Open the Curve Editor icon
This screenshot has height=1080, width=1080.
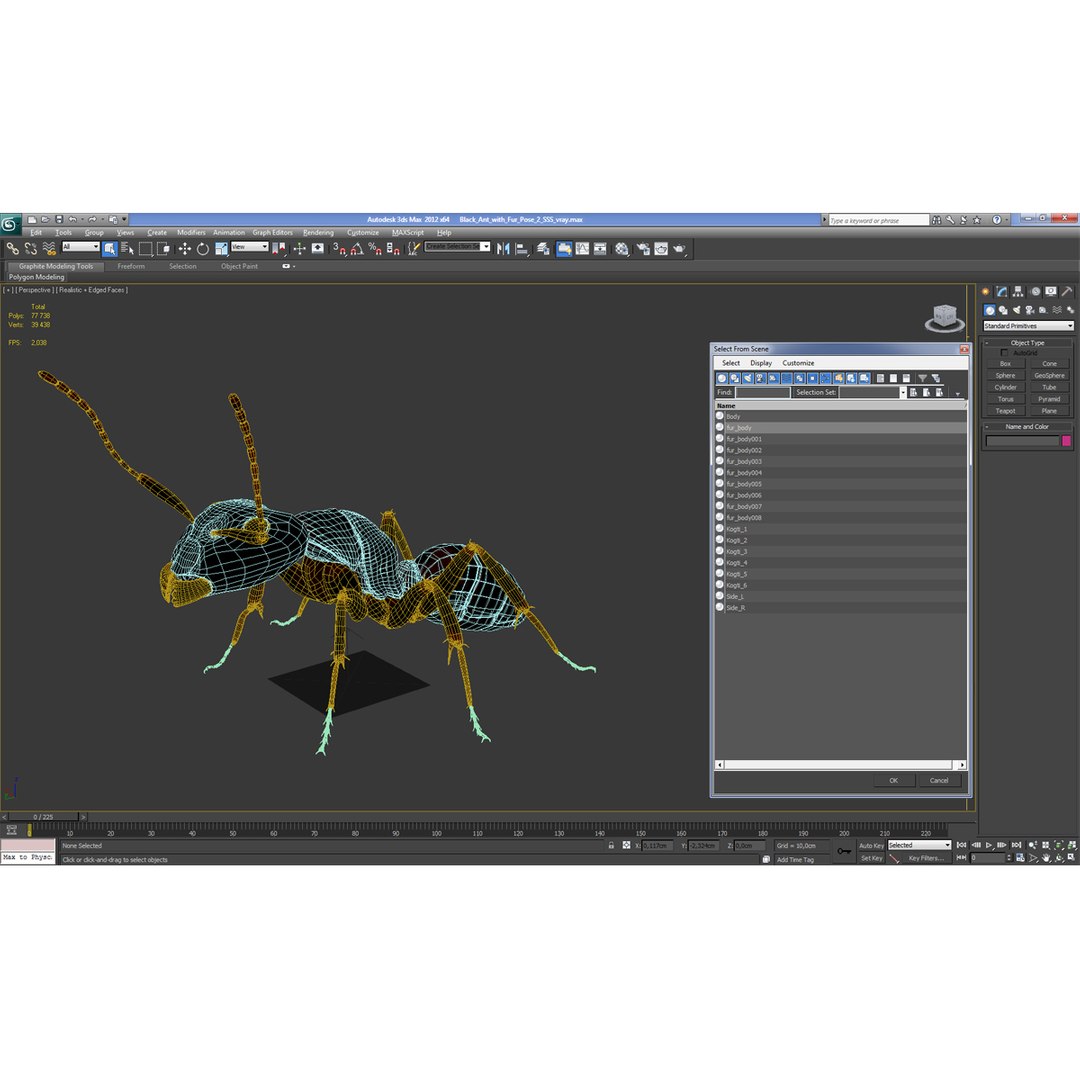(583, 249)
